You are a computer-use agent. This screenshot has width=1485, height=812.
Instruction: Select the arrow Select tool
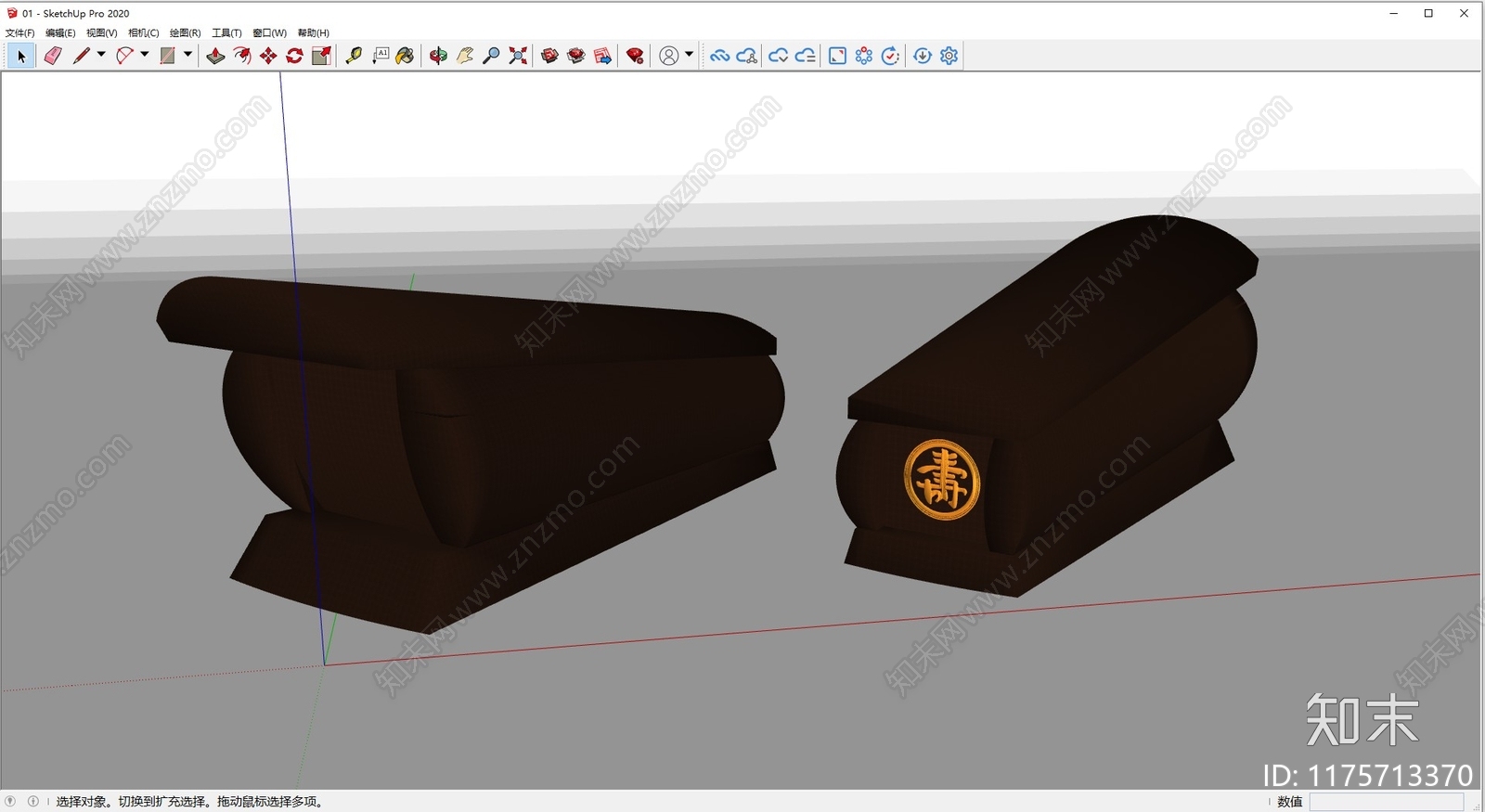pos(21,57)
